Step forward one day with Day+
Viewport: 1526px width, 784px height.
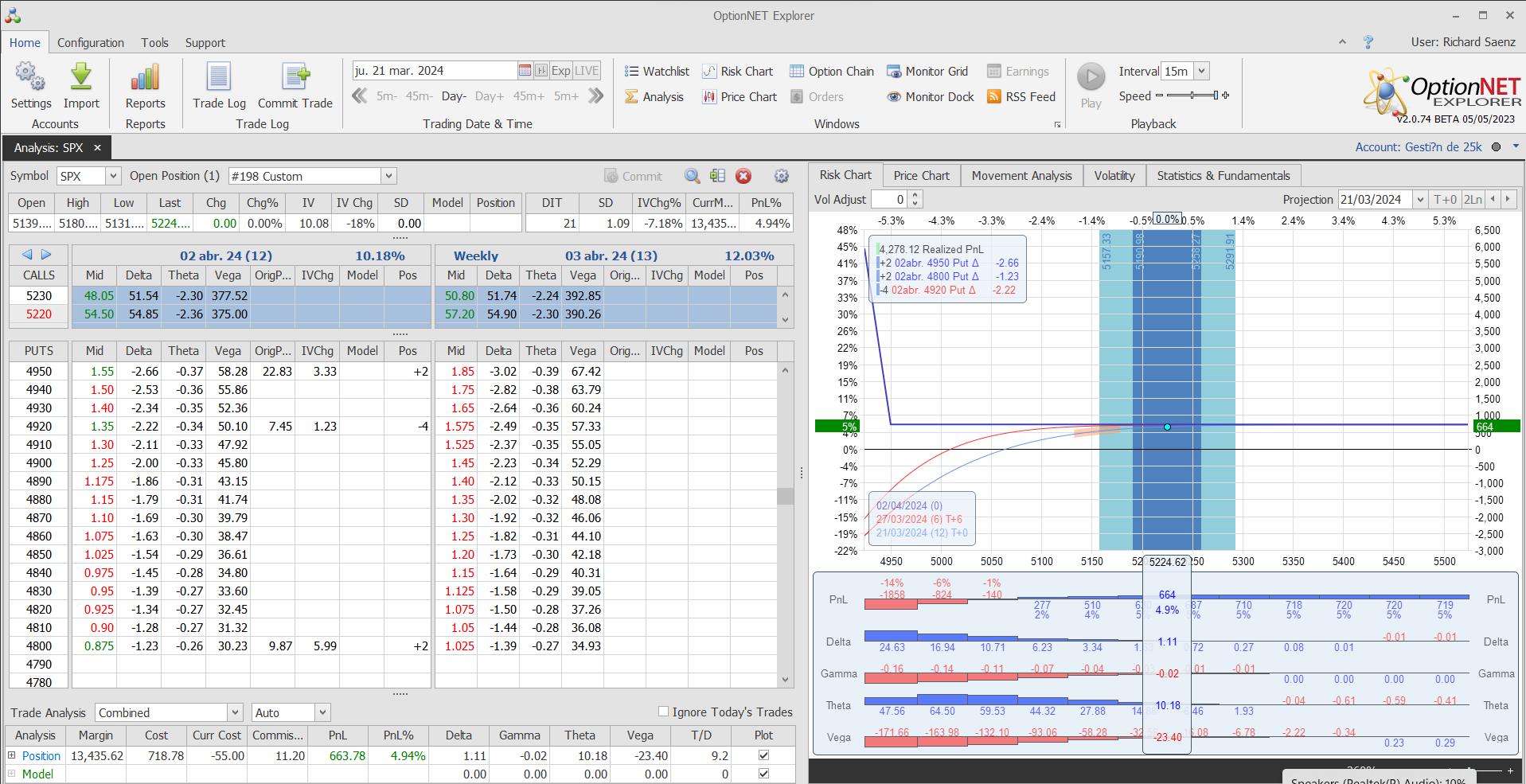point(489,96)
